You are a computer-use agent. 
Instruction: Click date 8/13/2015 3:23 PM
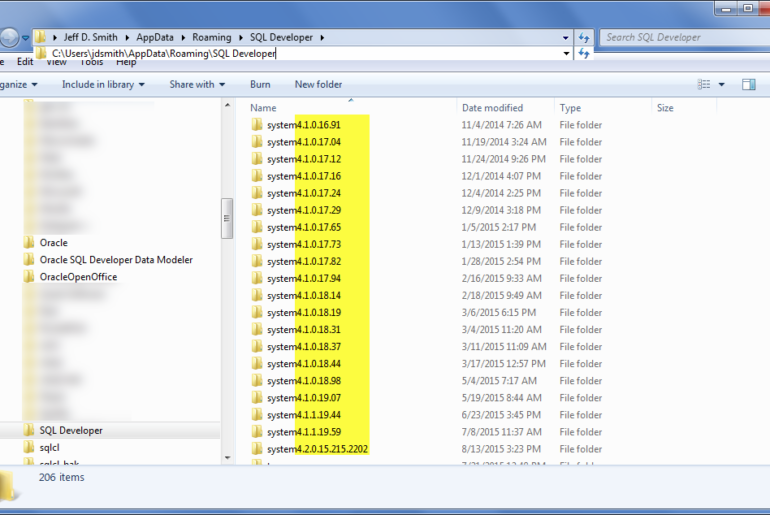point(501,449)
